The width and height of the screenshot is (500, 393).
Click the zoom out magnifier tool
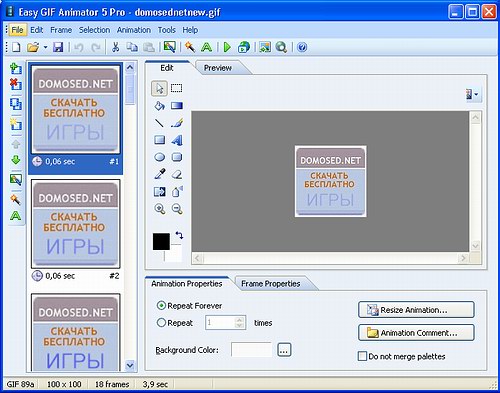click(177, 209)
